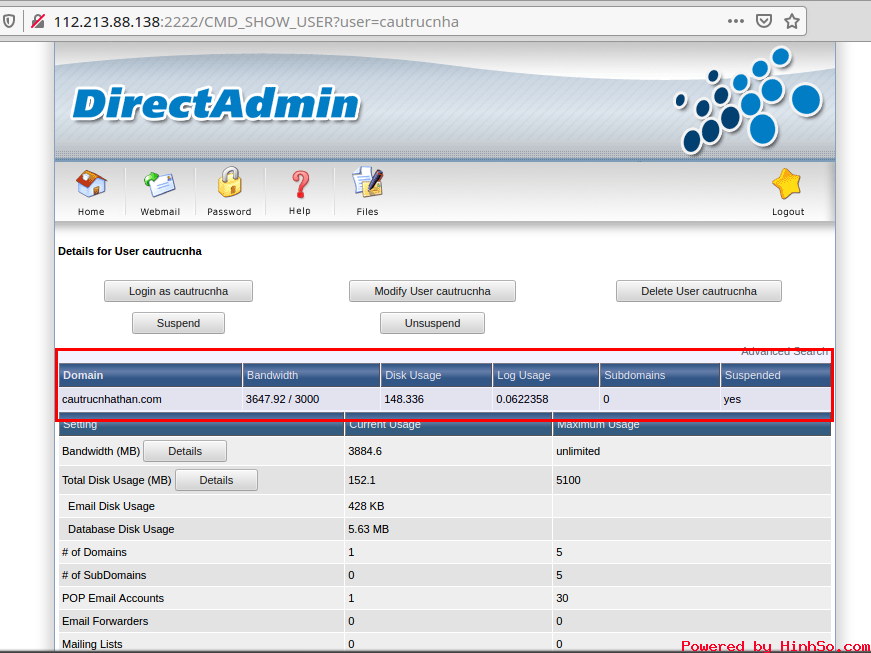The image size is (871, 653).
Task: Select suspended value yes
Action: pyautogui.click(x=732, y=399)
